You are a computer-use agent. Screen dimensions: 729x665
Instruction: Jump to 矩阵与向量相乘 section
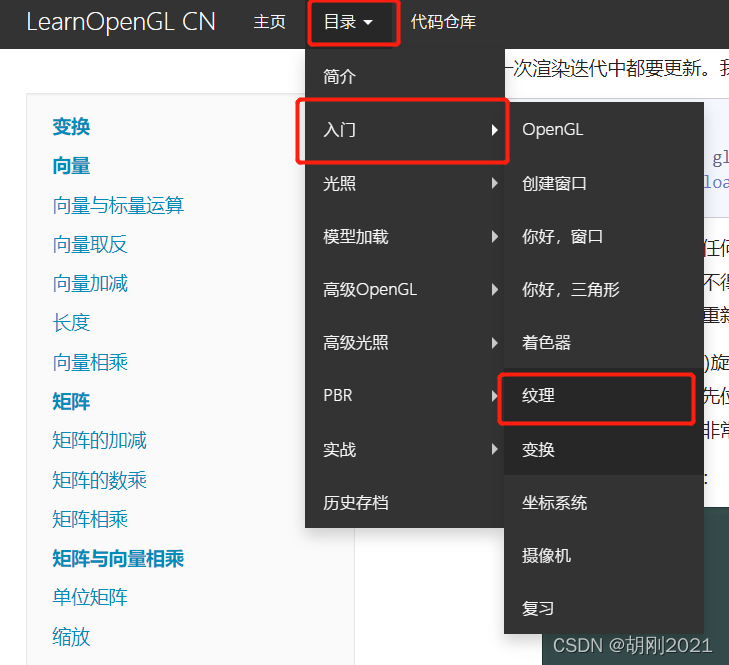pyautogui.click(x=118, y=559)
